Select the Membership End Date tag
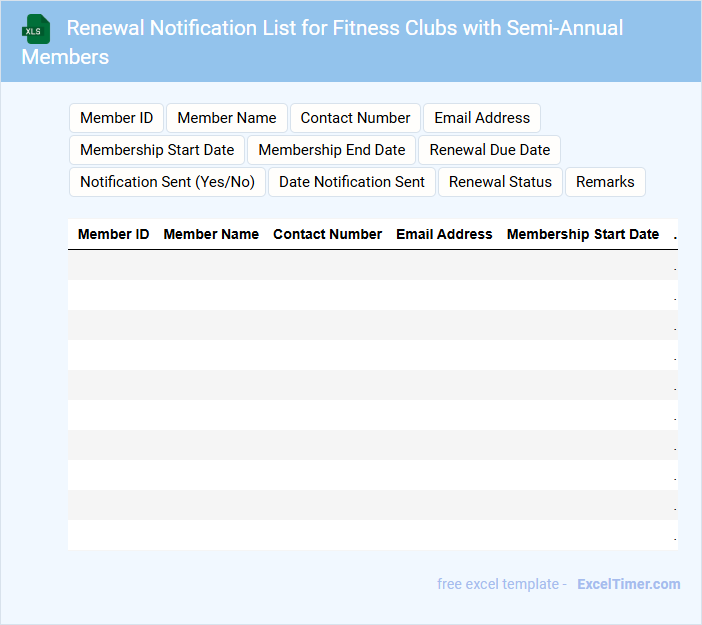The width and height of the screenshot is (702, 625). click(x=332, y=150)
